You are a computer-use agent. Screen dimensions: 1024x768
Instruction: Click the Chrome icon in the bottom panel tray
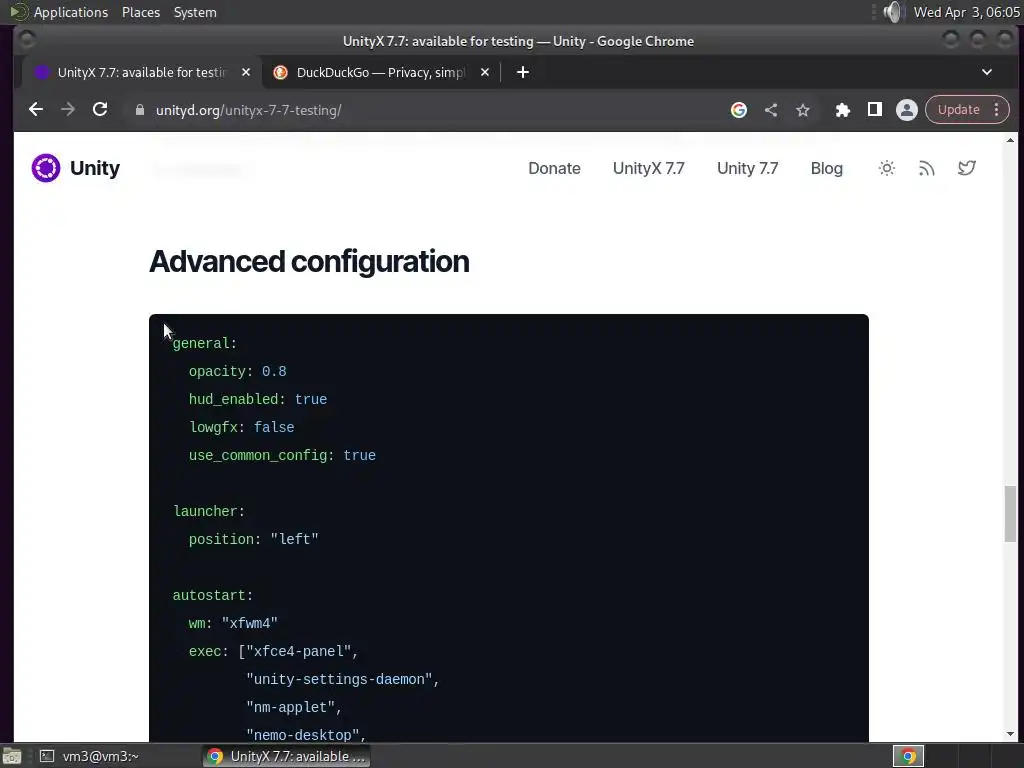point(908,756)
